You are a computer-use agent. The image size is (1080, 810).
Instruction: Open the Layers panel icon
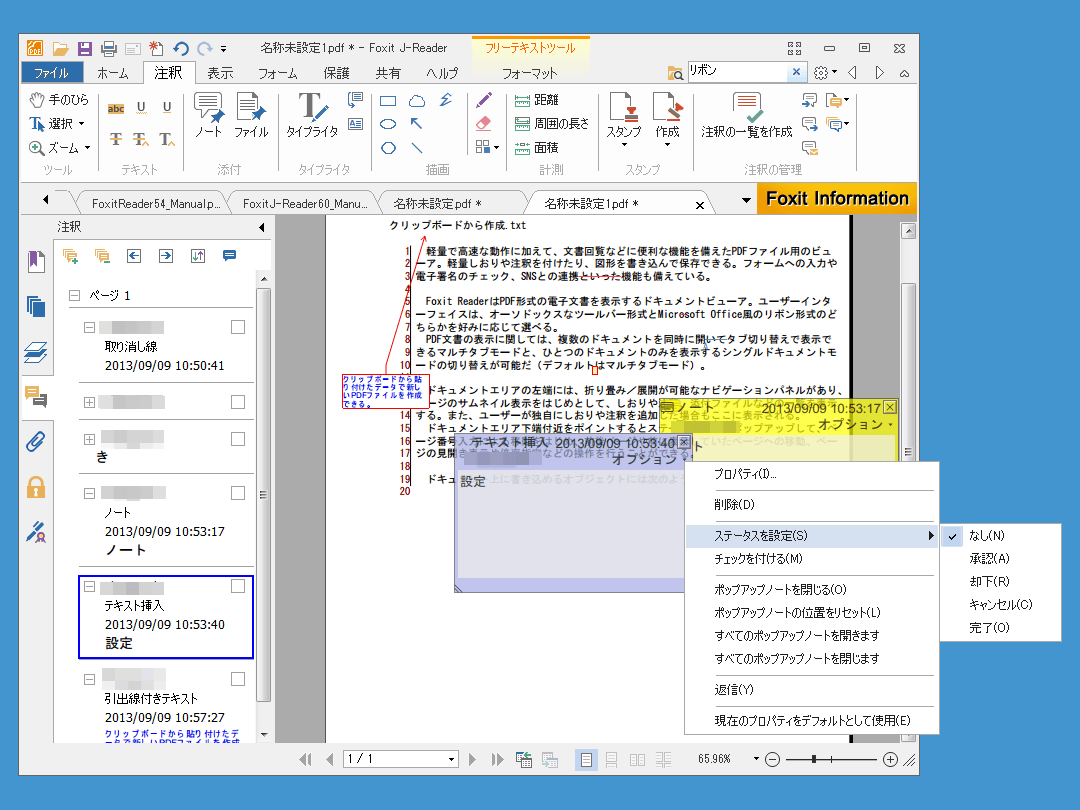(36, 352)
